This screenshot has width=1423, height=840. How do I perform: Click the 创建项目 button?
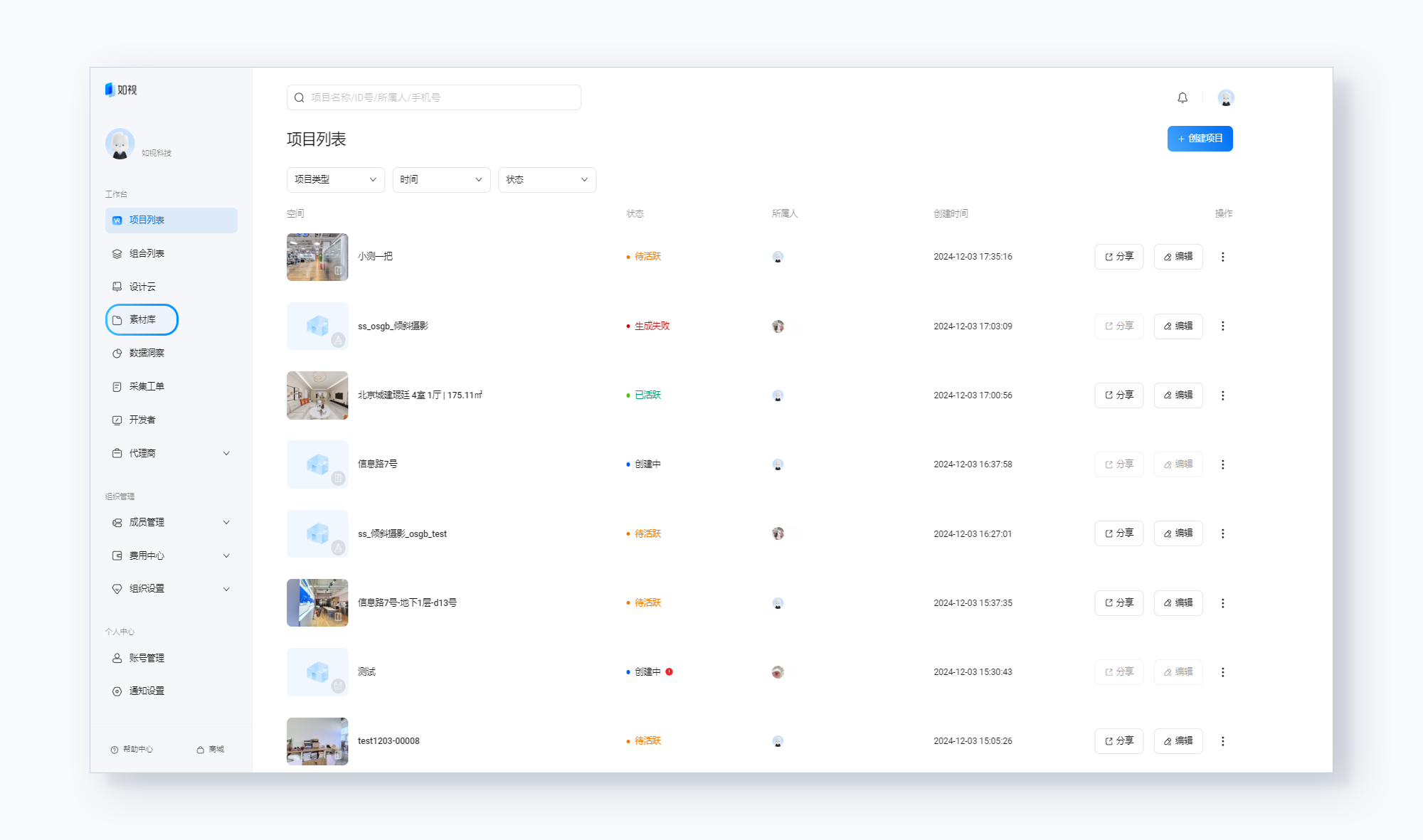1200,139
